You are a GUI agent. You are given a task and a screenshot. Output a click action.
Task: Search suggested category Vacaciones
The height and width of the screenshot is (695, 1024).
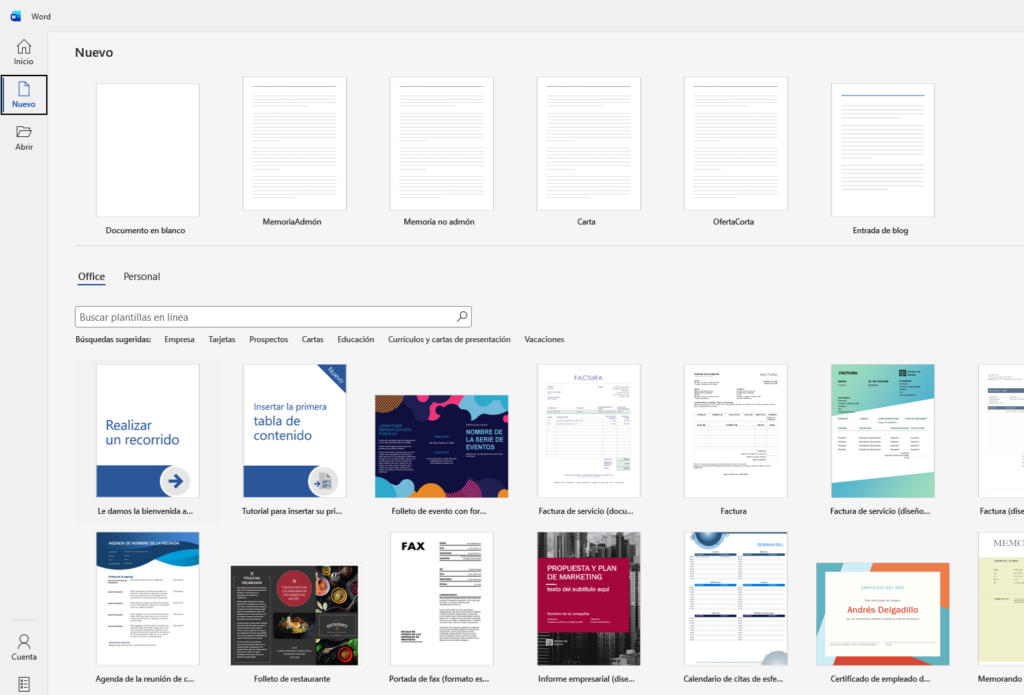[544, 340]
